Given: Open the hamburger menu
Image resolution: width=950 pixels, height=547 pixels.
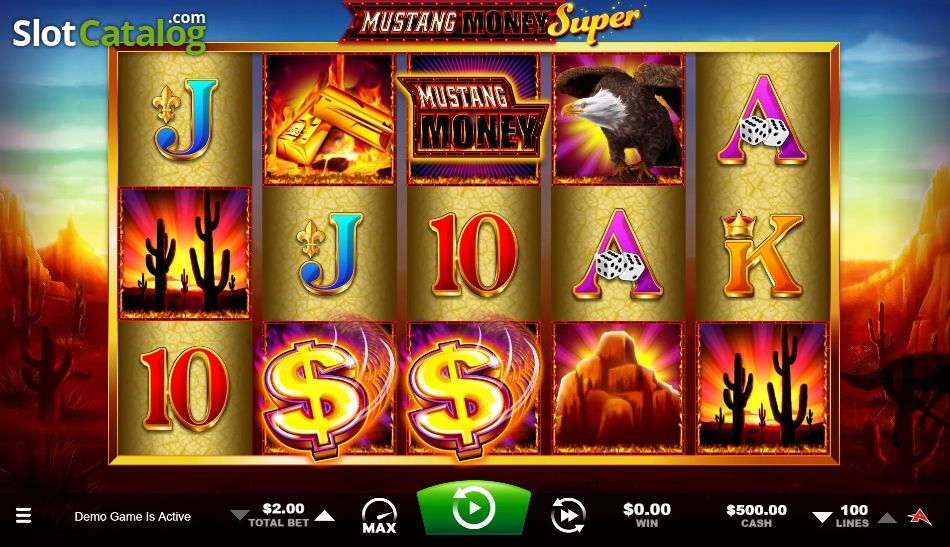Looking at the screenshot, I should (24, 516).
